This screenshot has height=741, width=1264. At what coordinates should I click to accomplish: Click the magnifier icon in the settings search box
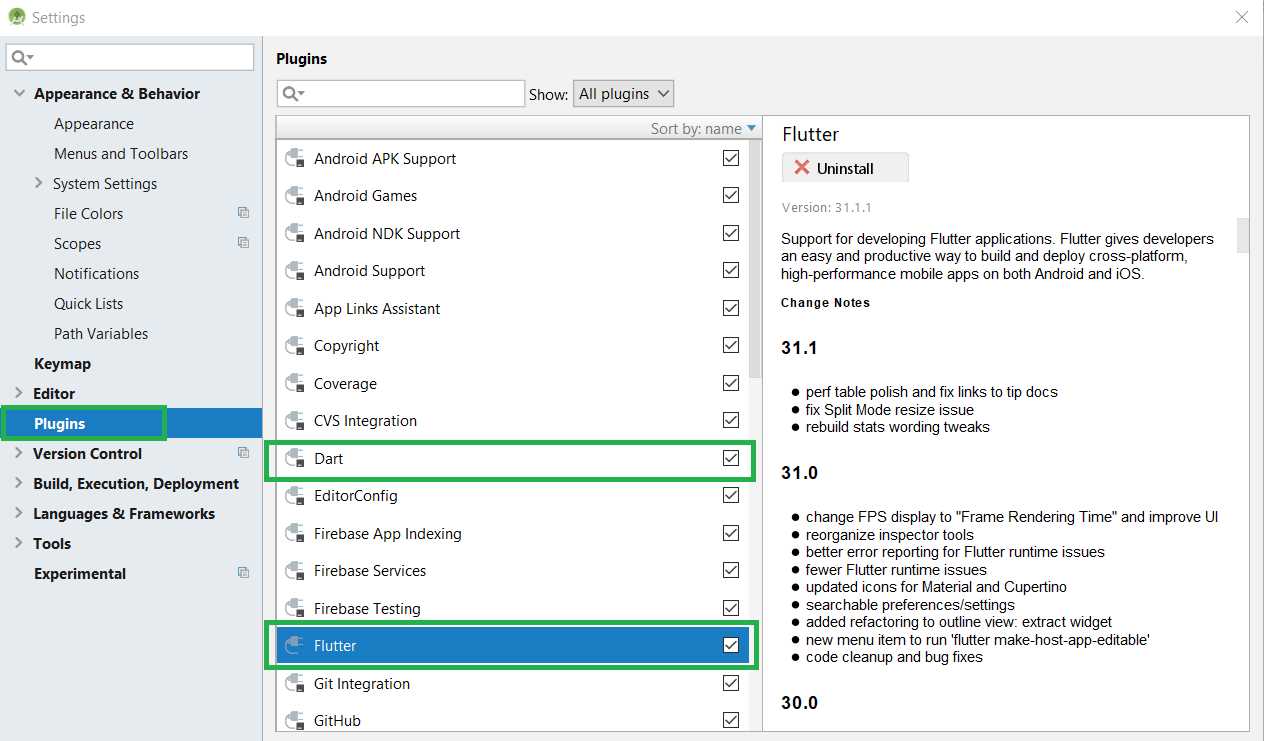(20, 57)
